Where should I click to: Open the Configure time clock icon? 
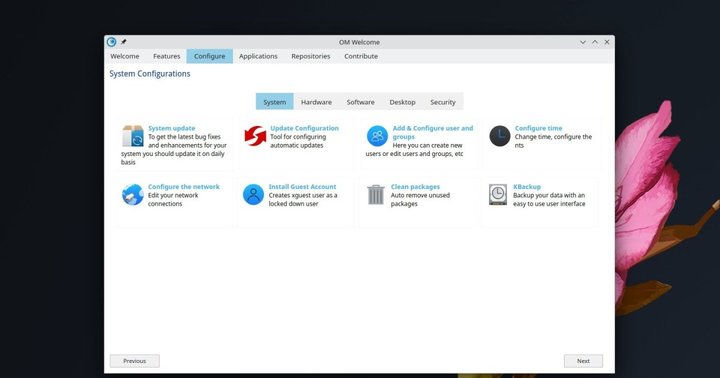(x=500, y=136)
